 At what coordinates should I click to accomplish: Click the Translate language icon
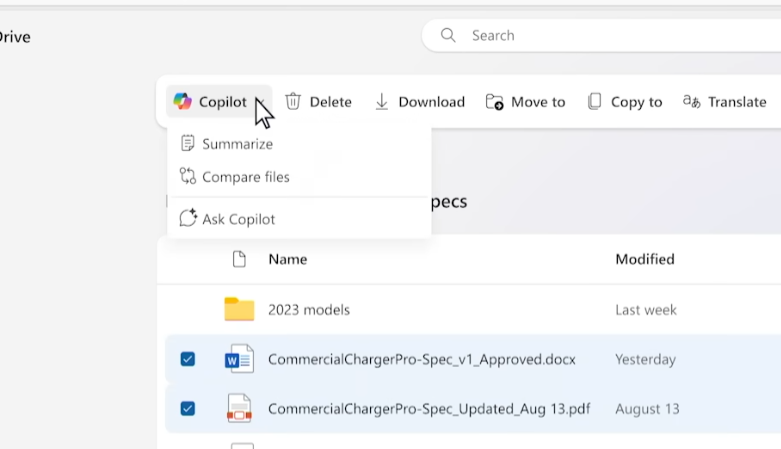(691, 101)
